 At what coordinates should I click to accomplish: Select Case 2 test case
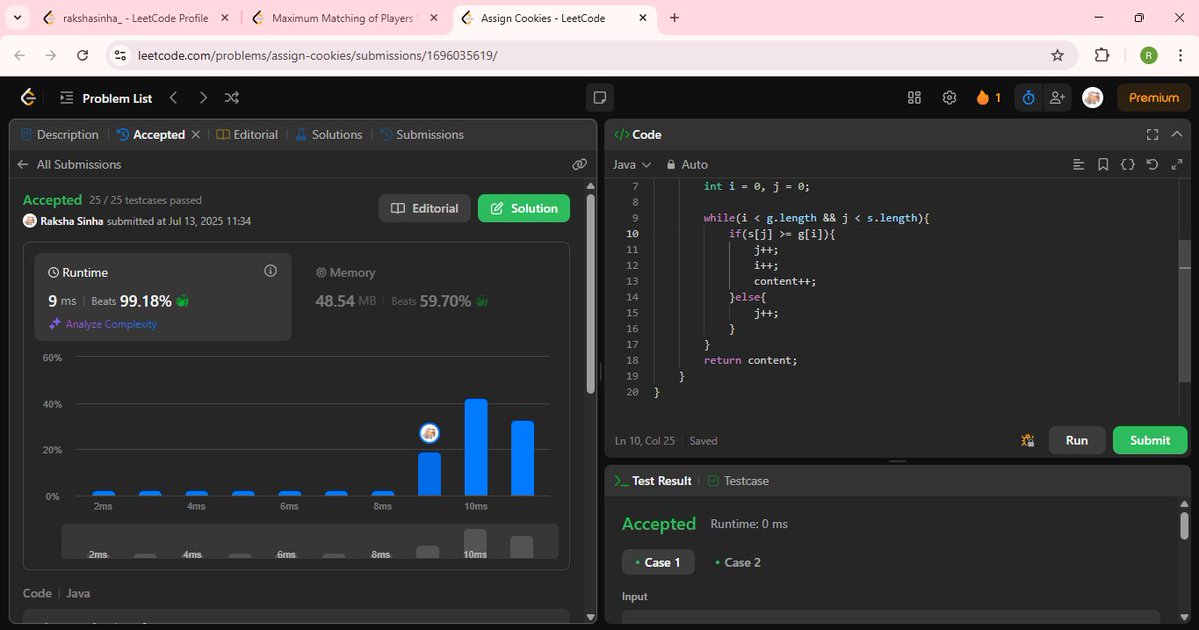point(738,562)
